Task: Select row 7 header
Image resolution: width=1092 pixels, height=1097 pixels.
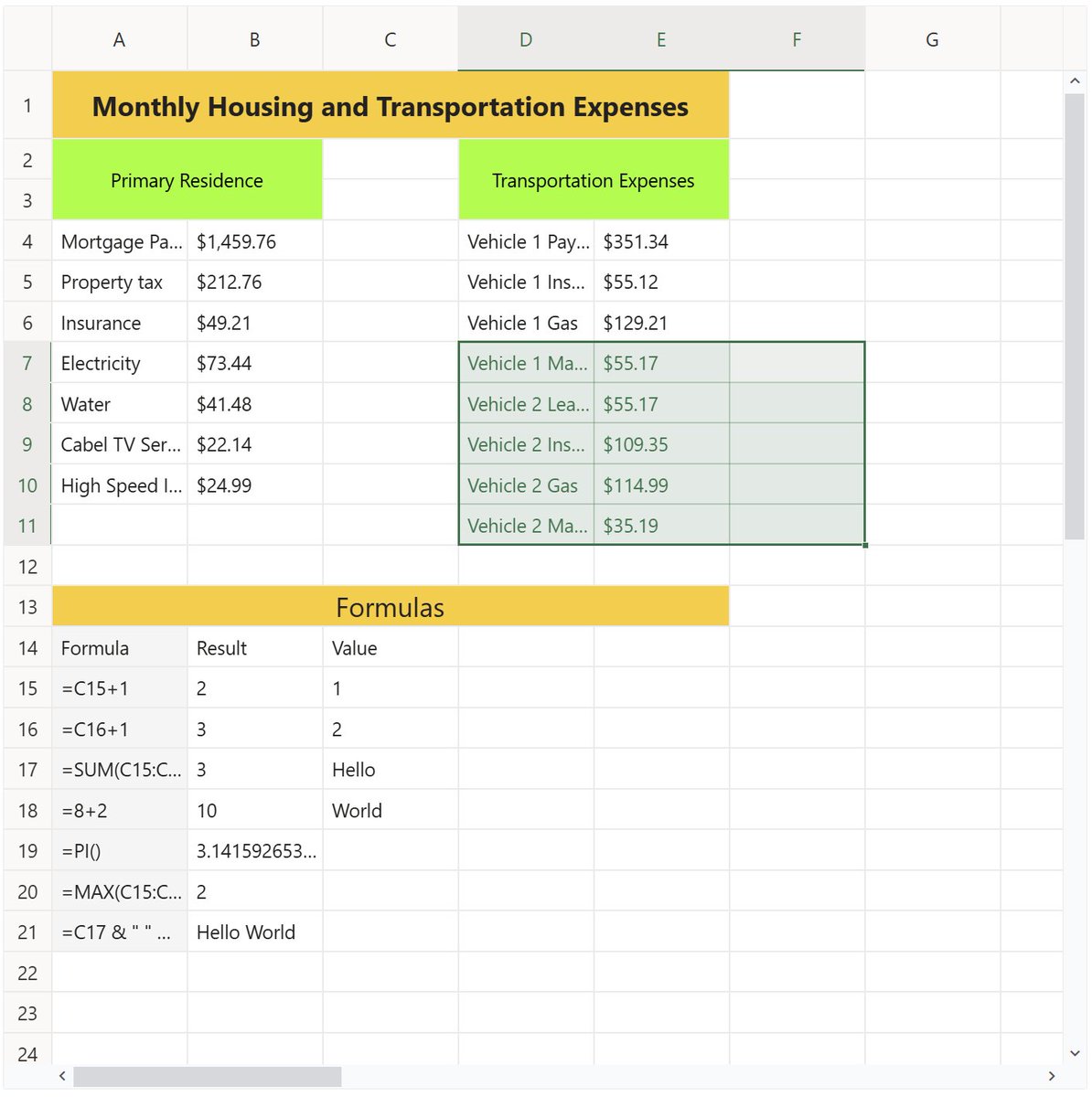Action: coord(27,363)
